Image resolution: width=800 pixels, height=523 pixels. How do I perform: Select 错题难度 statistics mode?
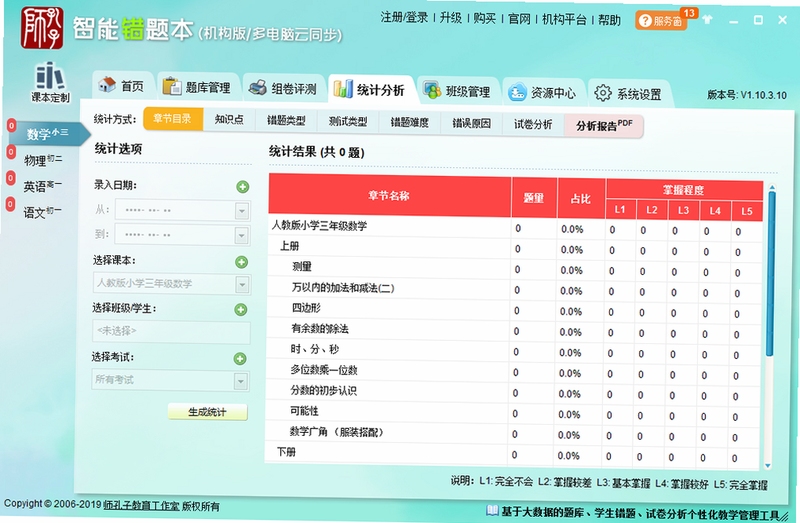click(x=410, y=122)
